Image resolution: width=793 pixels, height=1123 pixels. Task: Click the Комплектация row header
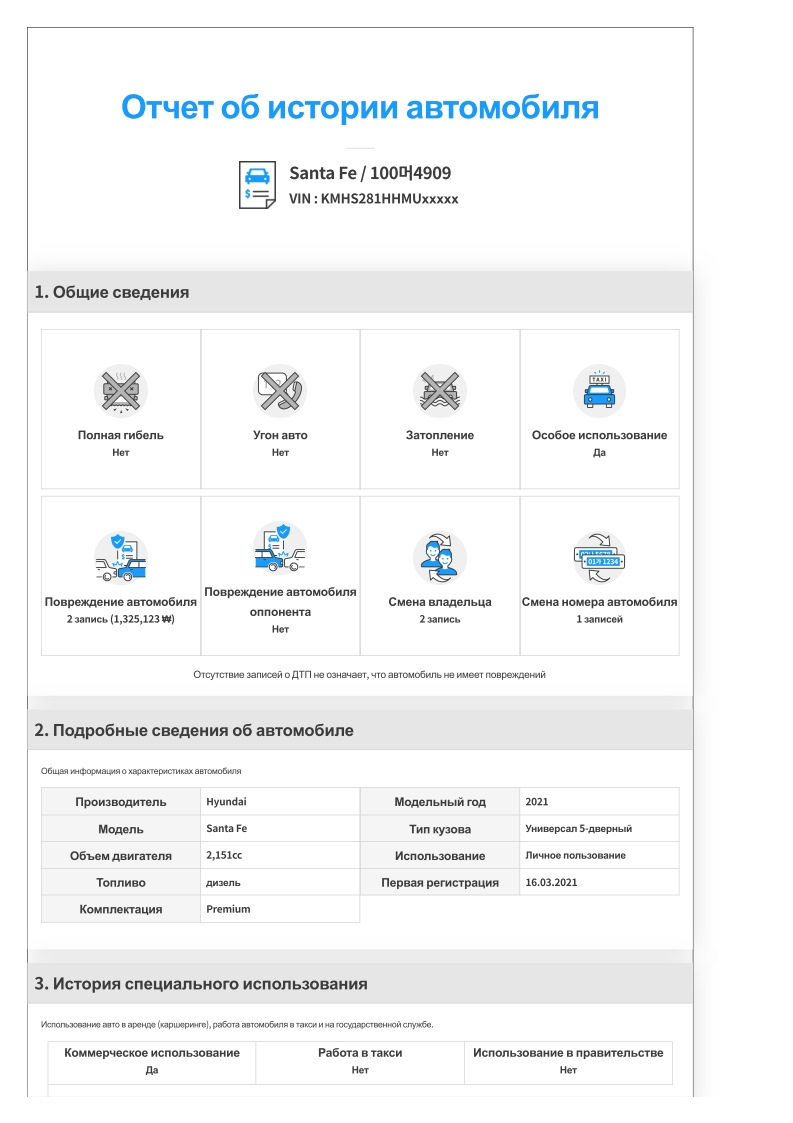tap(121, 909)
